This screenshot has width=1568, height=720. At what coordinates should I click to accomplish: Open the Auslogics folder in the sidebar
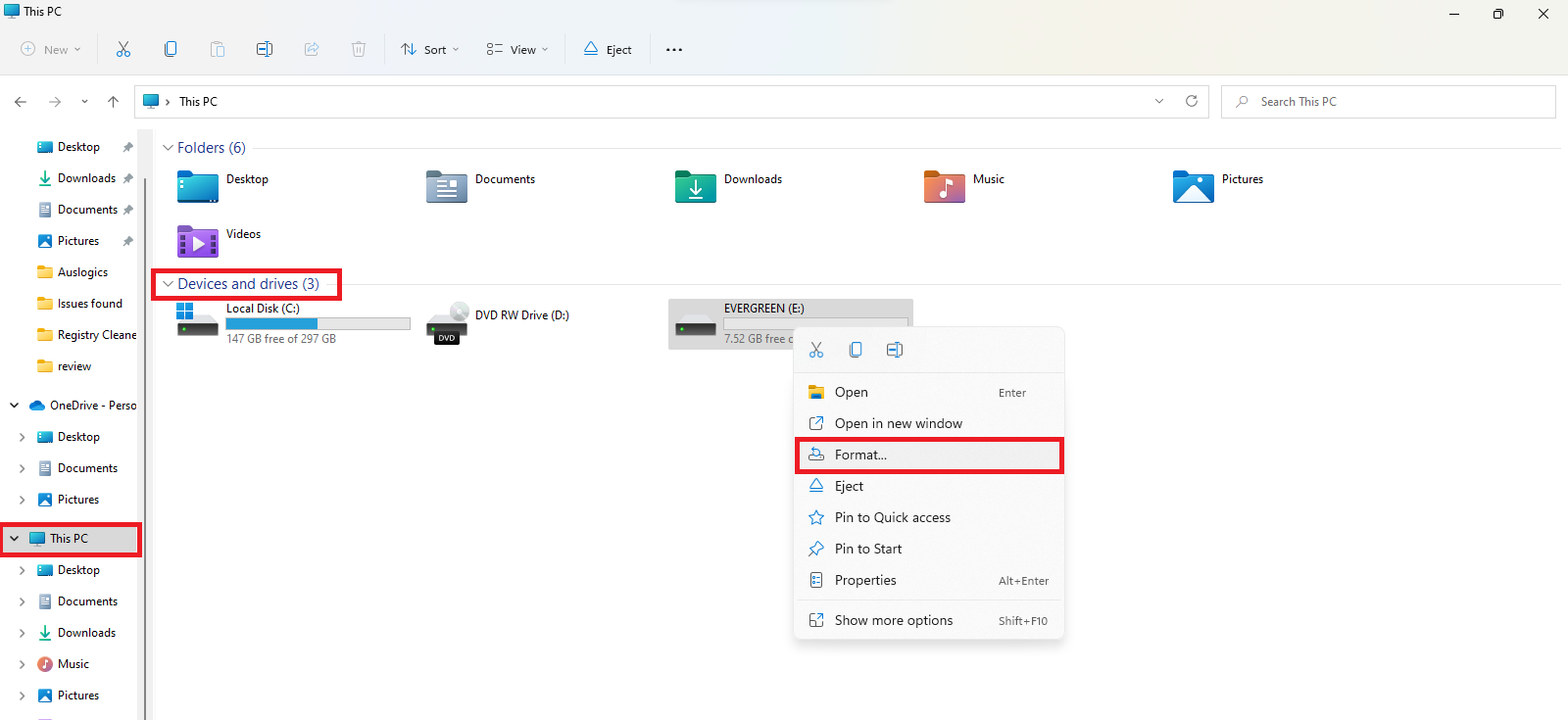[82, 272]
